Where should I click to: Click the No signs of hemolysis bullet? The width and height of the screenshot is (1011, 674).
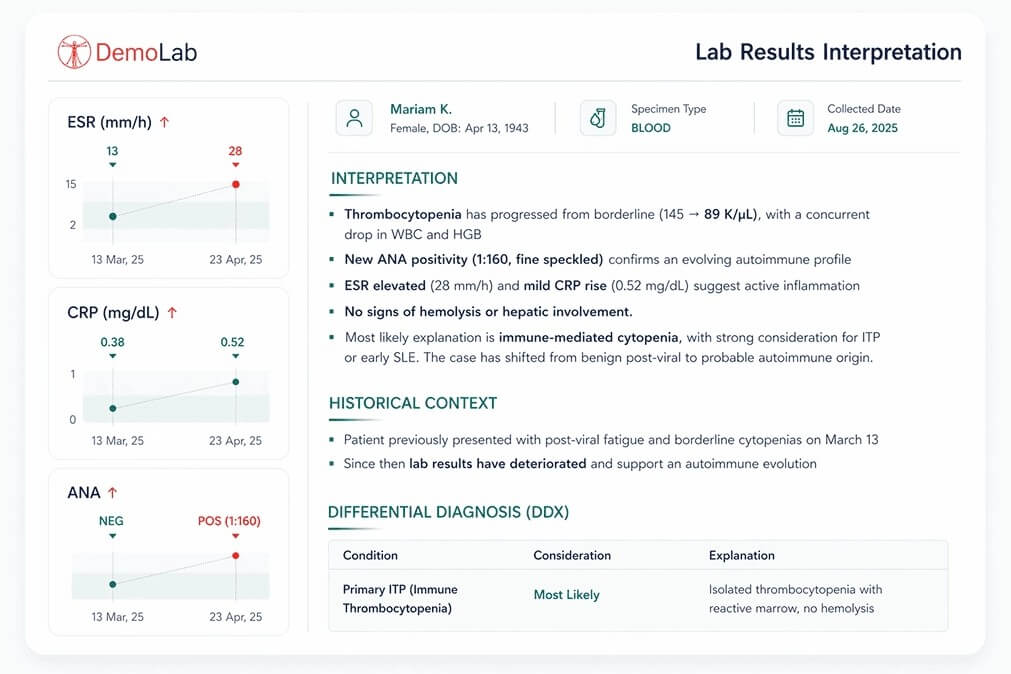pyautogui.click(x=488, y=312)
